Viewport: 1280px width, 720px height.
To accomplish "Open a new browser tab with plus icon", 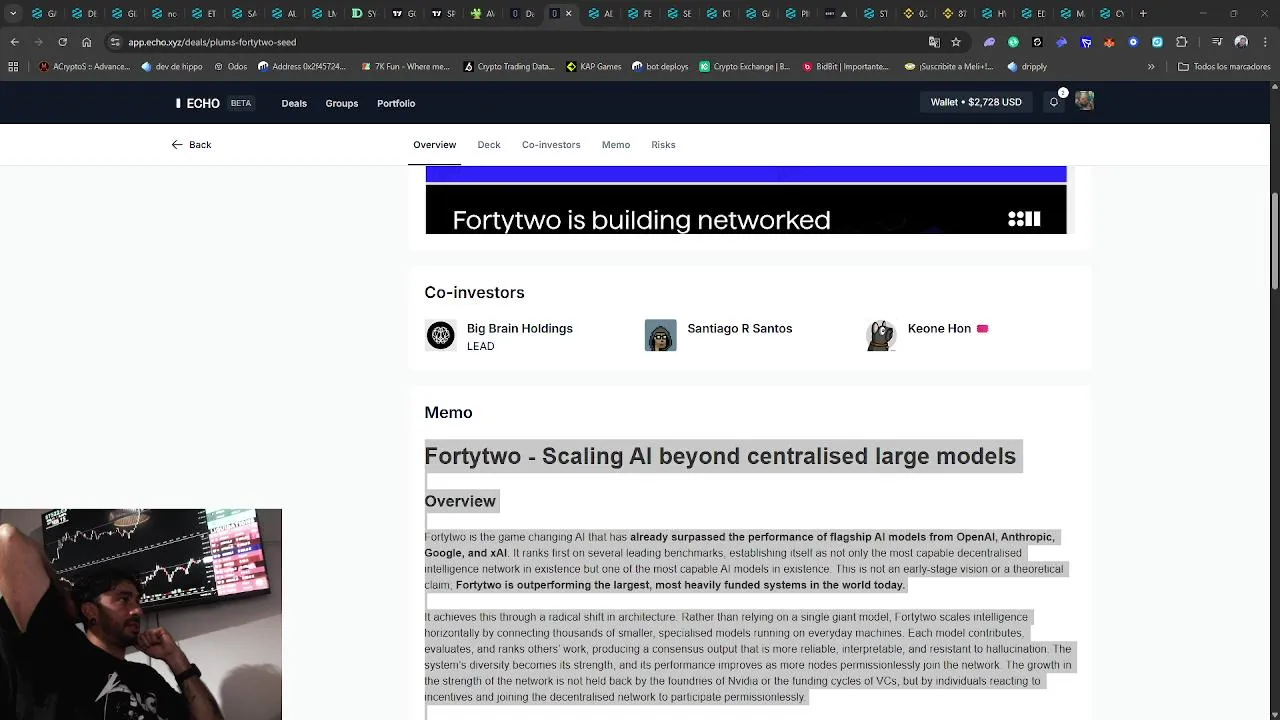I will click(1143, 14).
